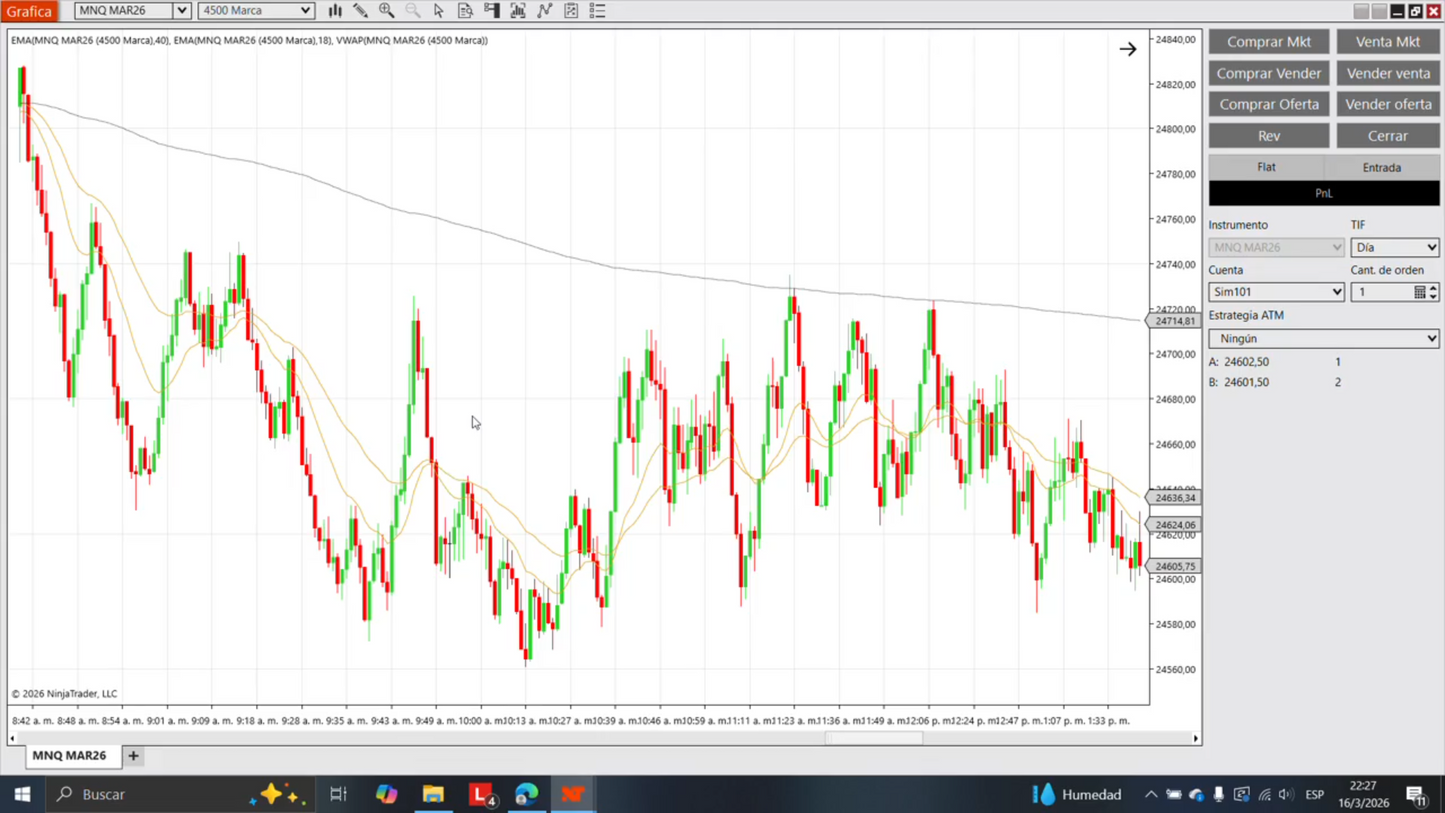1445x813 pixels.
Task: Select the cursor pointer tool in toolbar
Action: (x=439, y=11)
